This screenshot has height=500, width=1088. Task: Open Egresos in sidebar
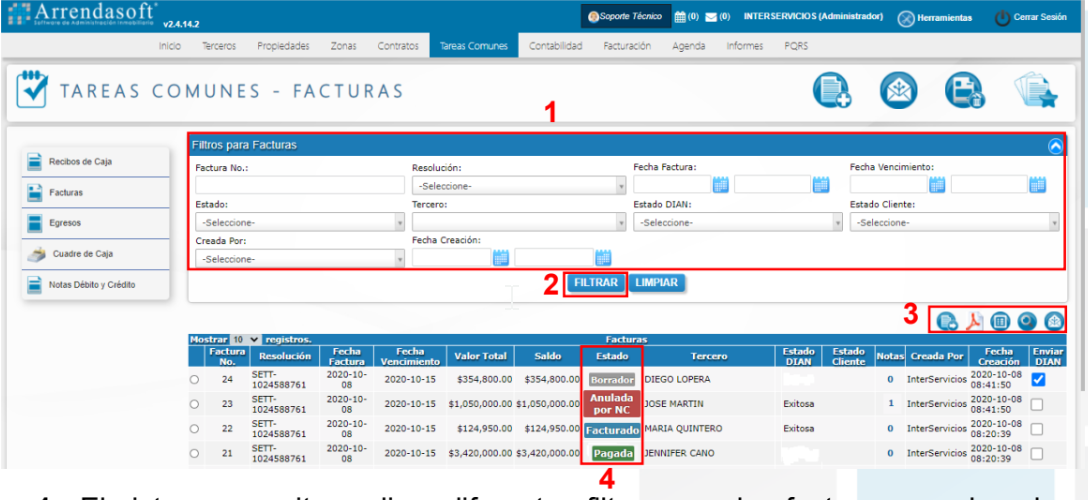click(x=96, y=223)
